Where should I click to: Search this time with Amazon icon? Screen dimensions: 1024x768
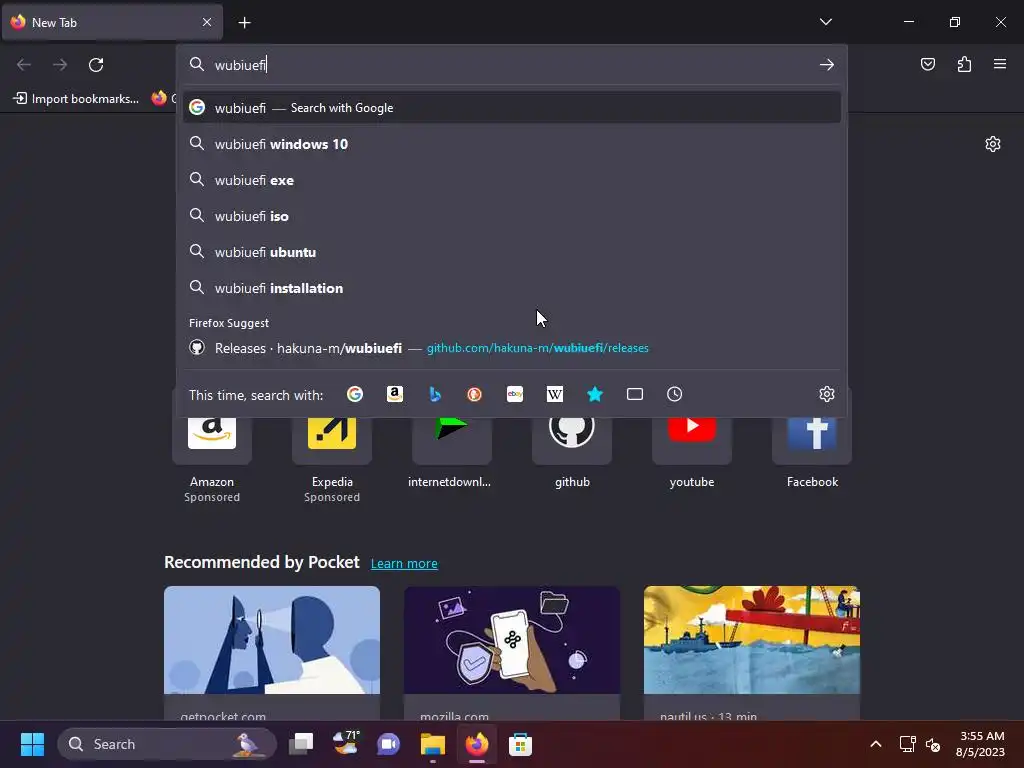(x=394, y=394)
